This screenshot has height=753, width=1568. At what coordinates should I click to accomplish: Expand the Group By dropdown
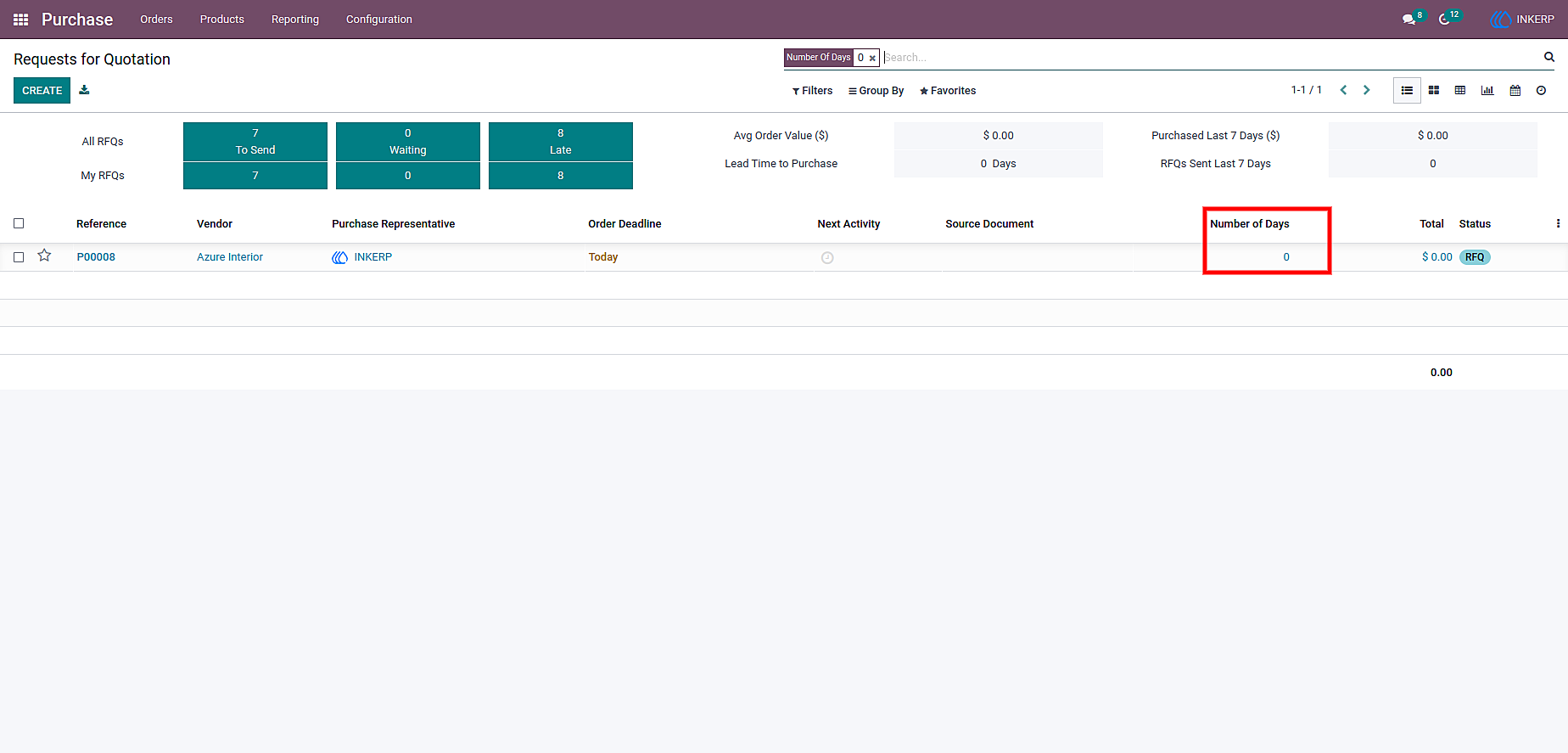pyautogui.click(x=876, y=91)
